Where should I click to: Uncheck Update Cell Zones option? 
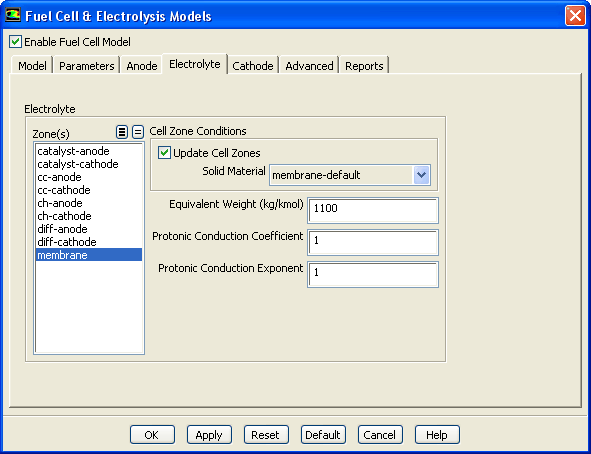164,153
